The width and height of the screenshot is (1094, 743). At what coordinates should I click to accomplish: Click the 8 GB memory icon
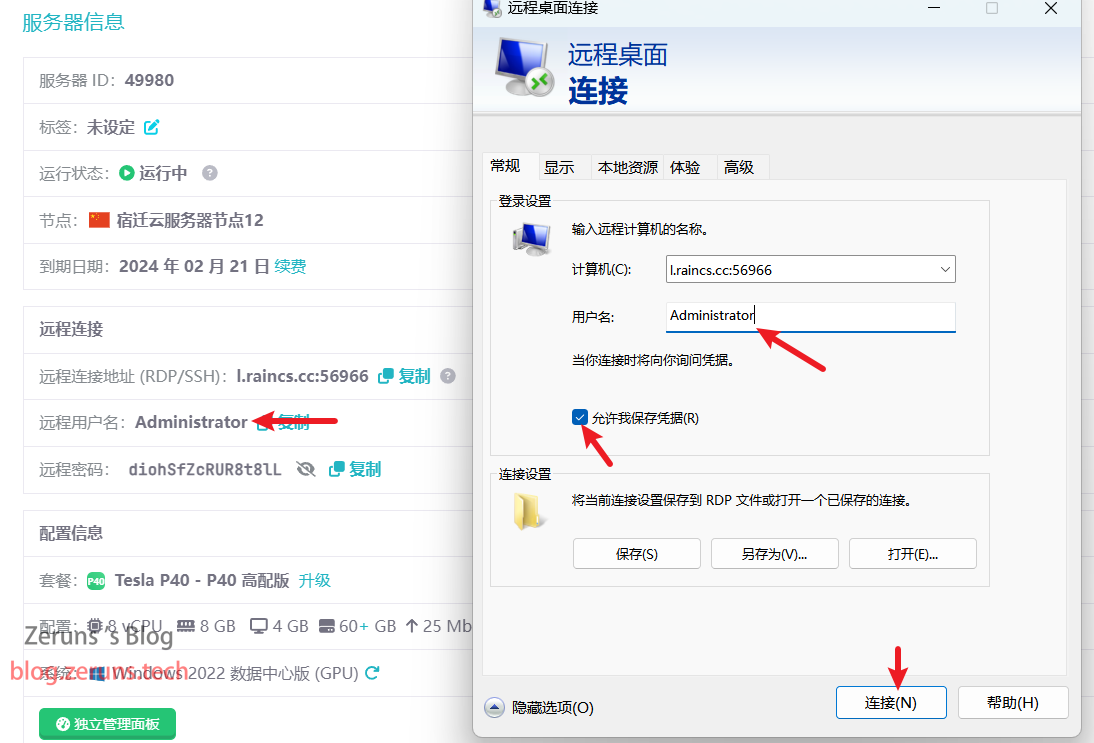click(x=186, y=626)
